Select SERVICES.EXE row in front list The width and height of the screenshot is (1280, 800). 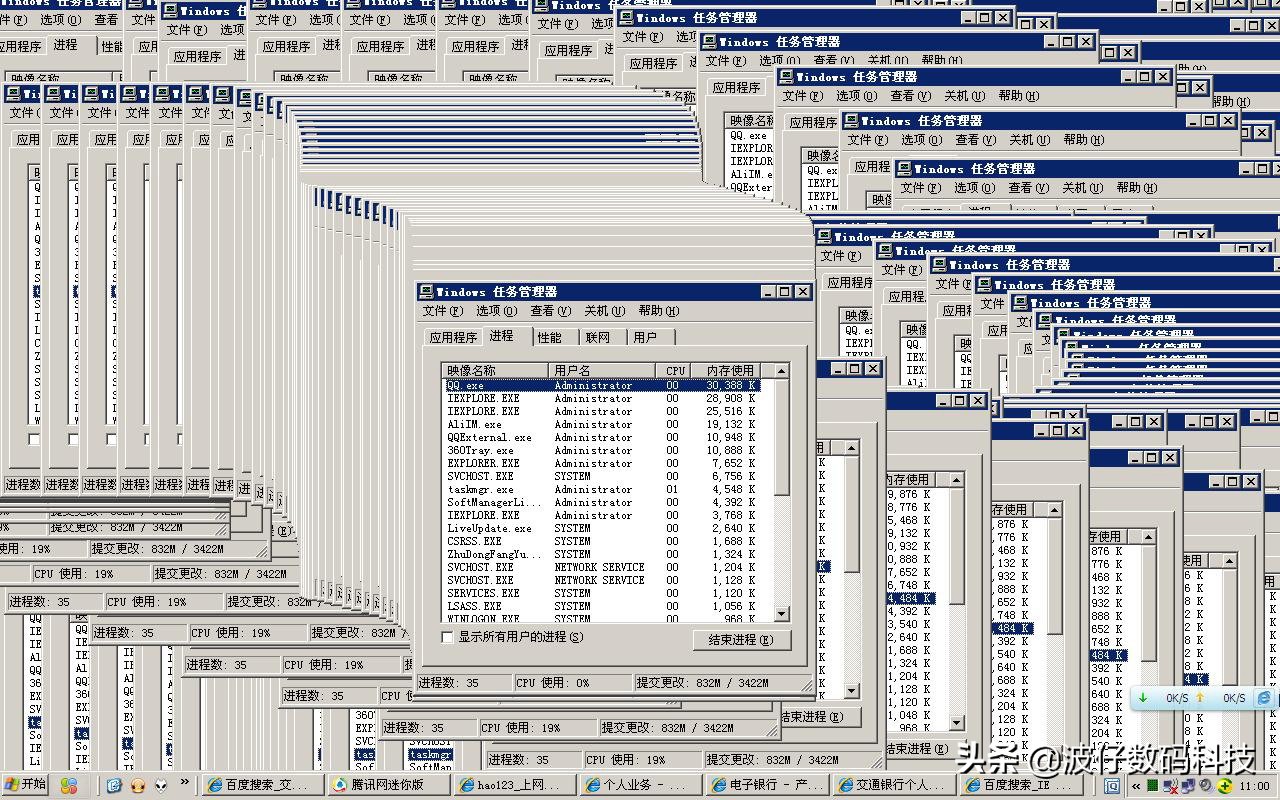[602, 593]
